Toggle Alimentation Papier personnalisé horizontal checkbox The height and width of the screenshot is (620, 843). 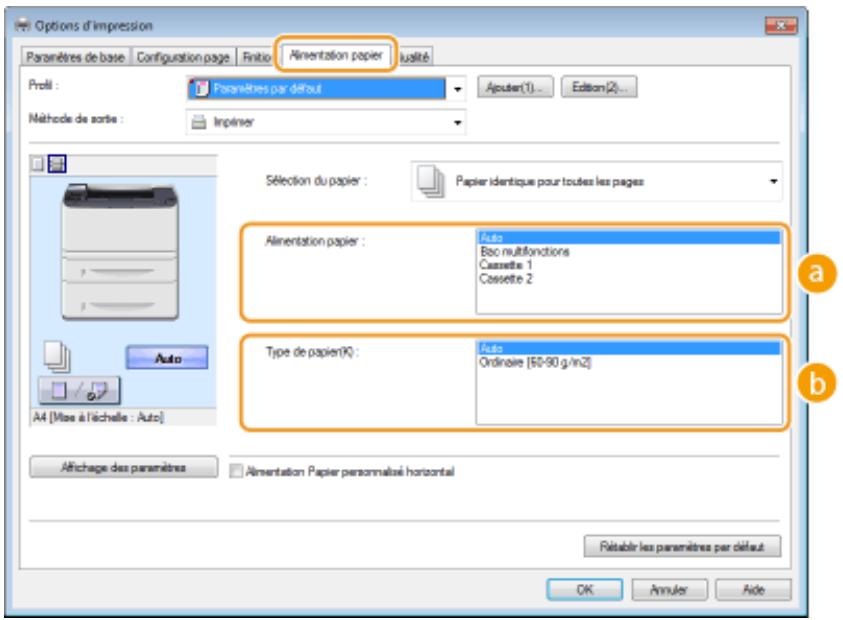(x=236, y=472)
